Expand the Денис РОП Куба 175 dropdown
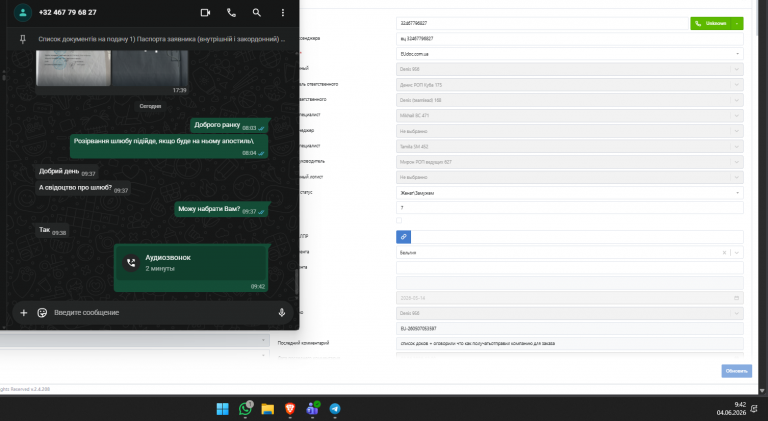This screenshot has width=768, height=421. coord(736,85)
